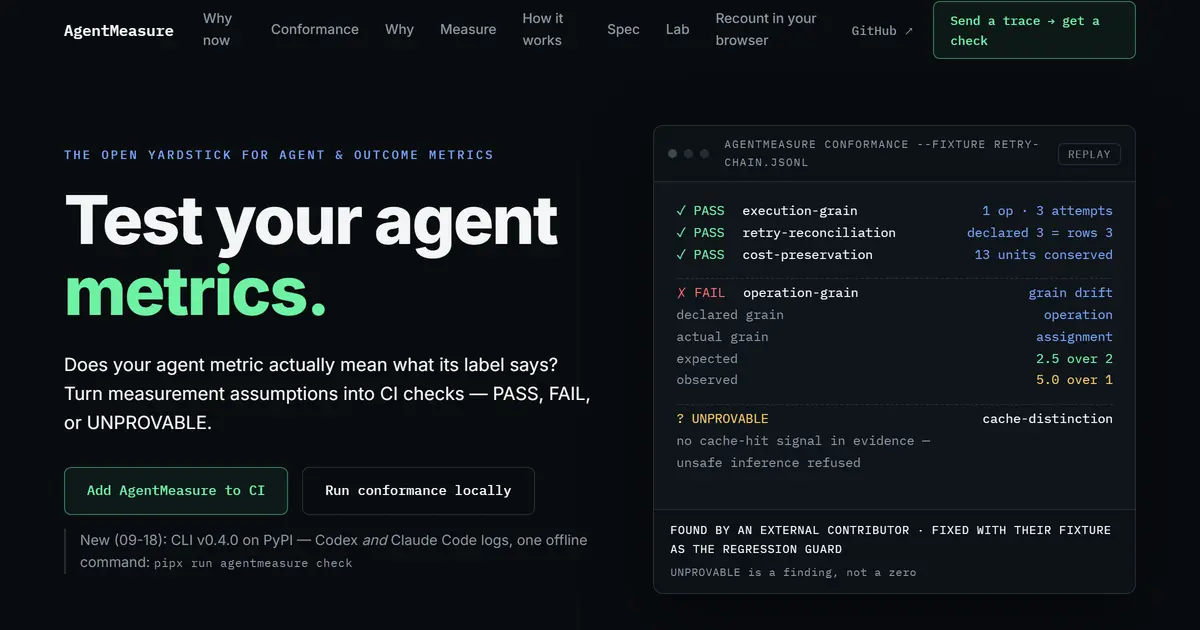
Task: Select the Why nav link
Action: click(399, 30)
